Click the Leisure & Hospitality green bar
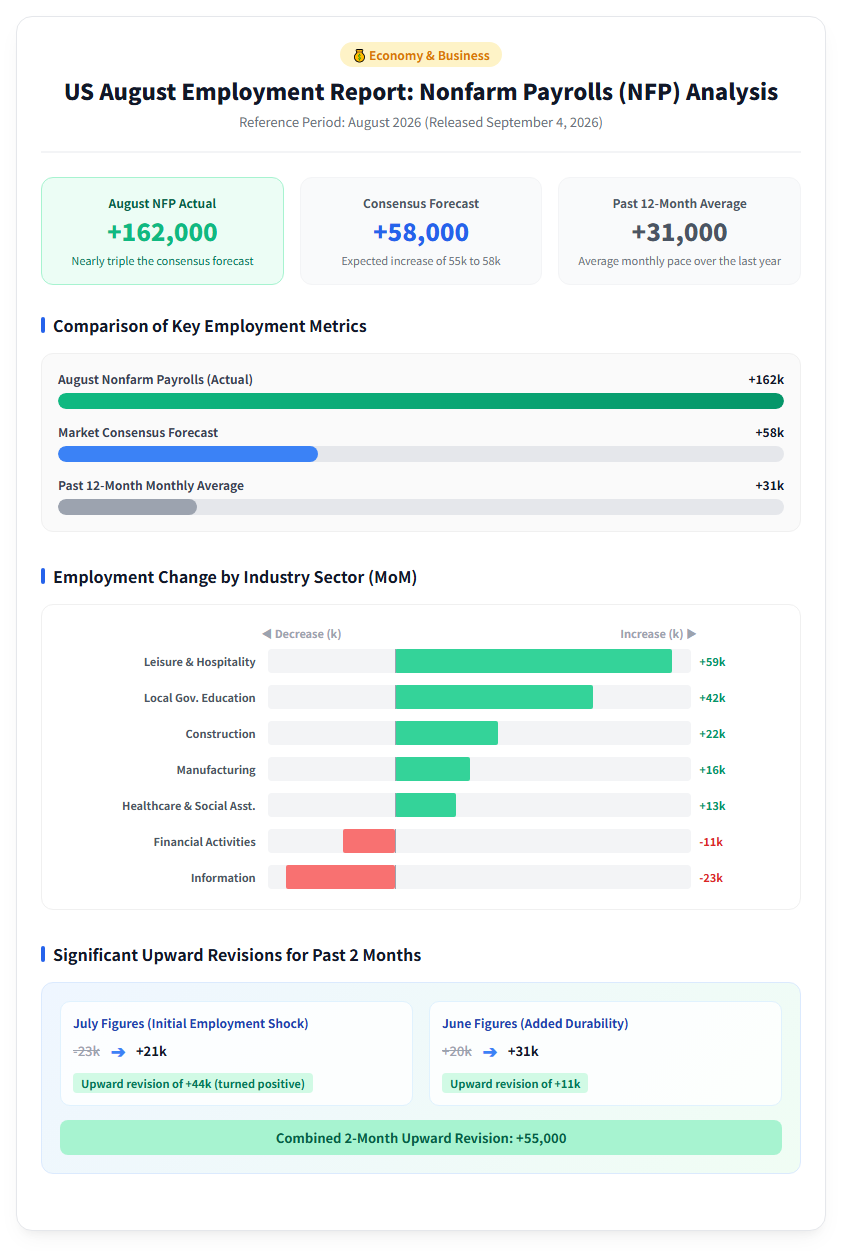This screenshot has width=842, height=1251. [x=533, y=661]
